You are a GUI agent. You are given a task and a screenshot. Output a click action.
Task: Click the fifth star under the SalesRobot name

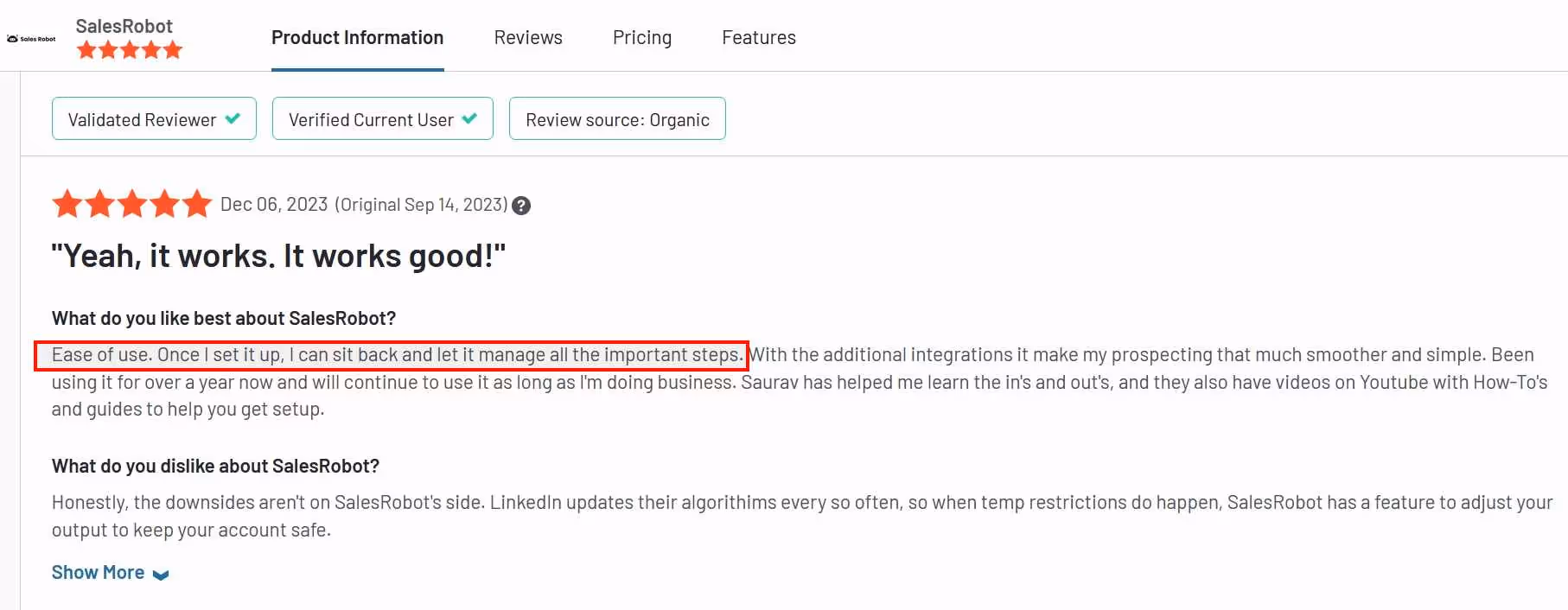174,49
